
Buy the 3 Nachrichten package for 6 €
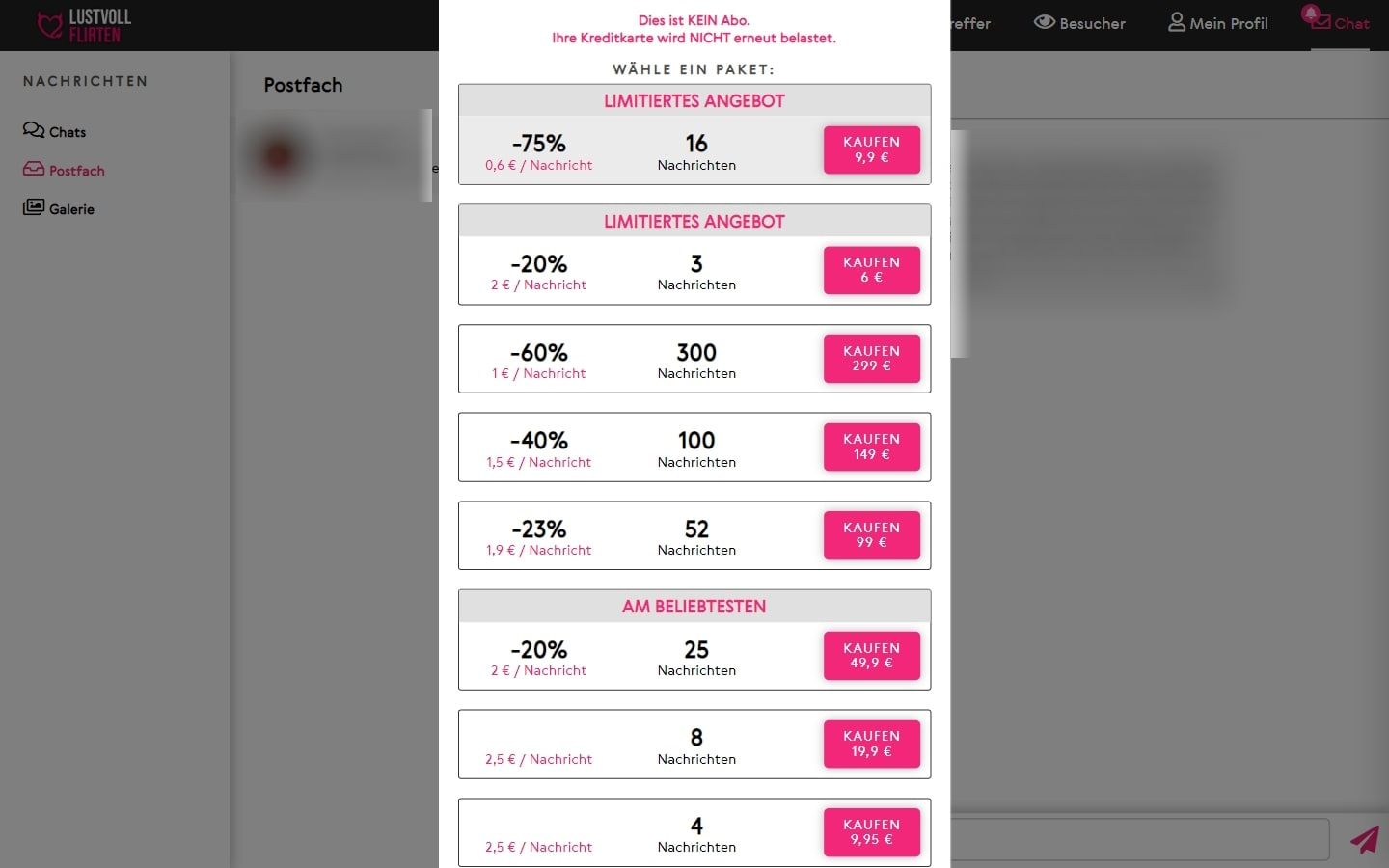coord(871,270)
